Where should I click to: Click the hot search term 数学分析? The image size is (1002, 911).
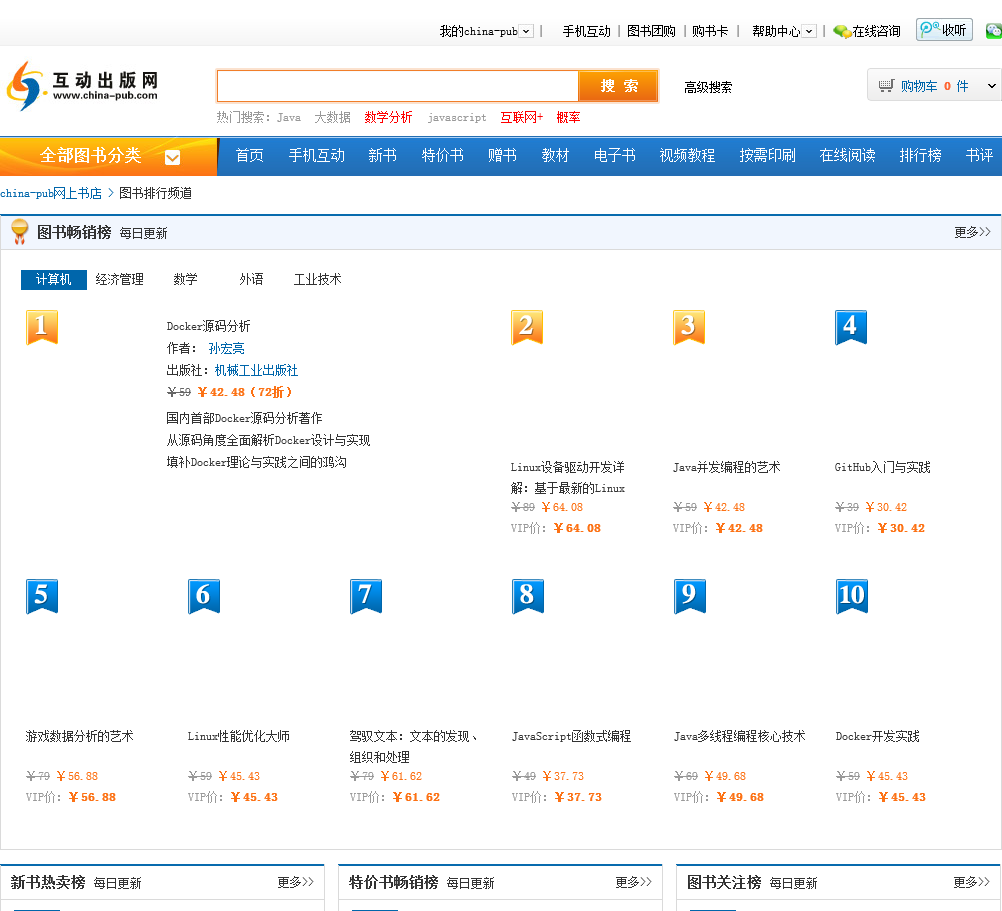(x=389, y=118)
